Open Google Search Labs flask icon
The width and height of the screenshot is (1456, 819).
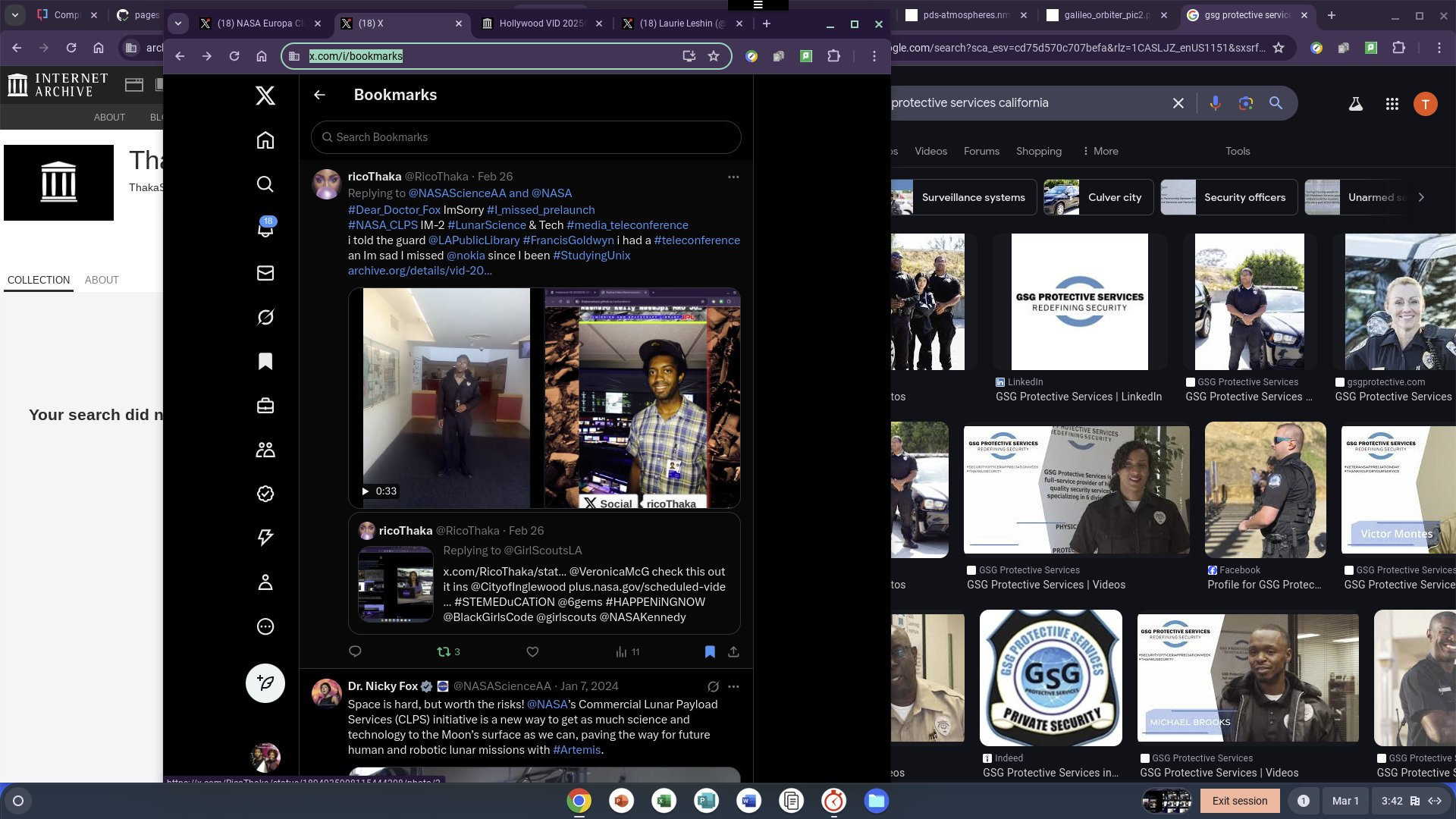tap(1355, 104)
